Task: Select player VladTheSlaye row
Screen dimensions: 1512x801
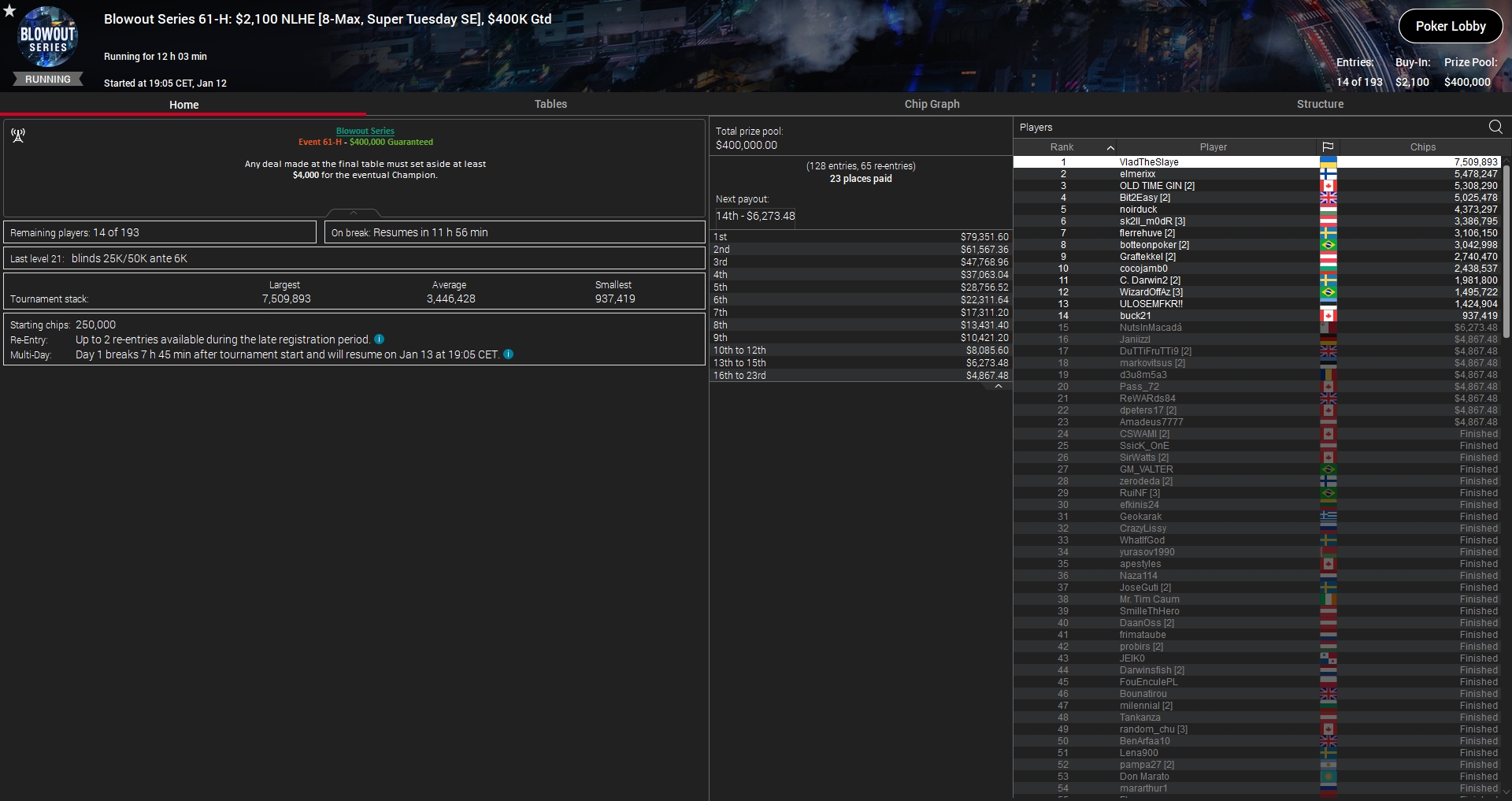Action: click(x=1257, y=162)
